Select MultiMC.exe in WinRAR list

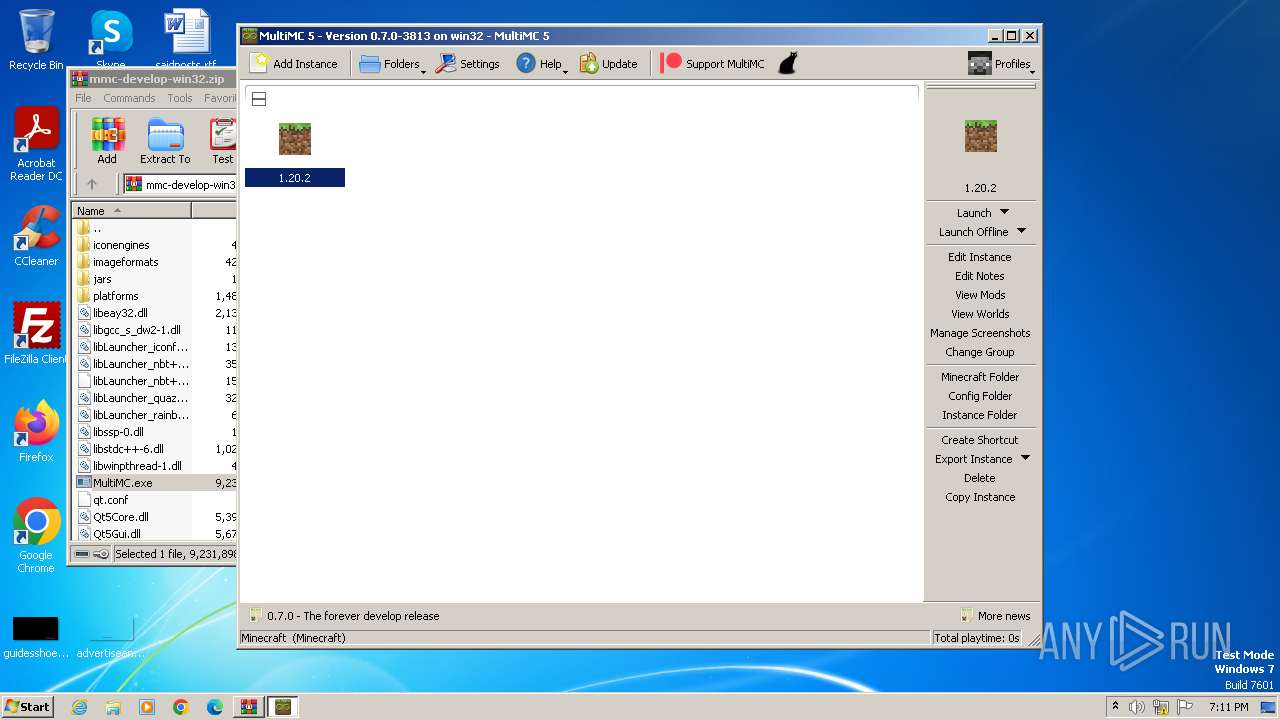(122, 483)
